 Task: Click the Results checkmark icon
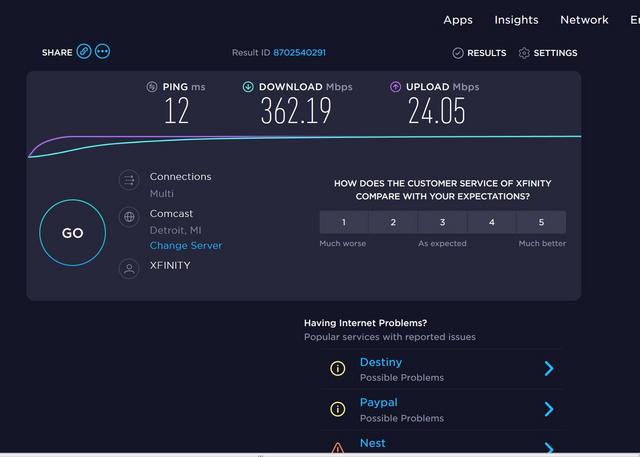458,53
